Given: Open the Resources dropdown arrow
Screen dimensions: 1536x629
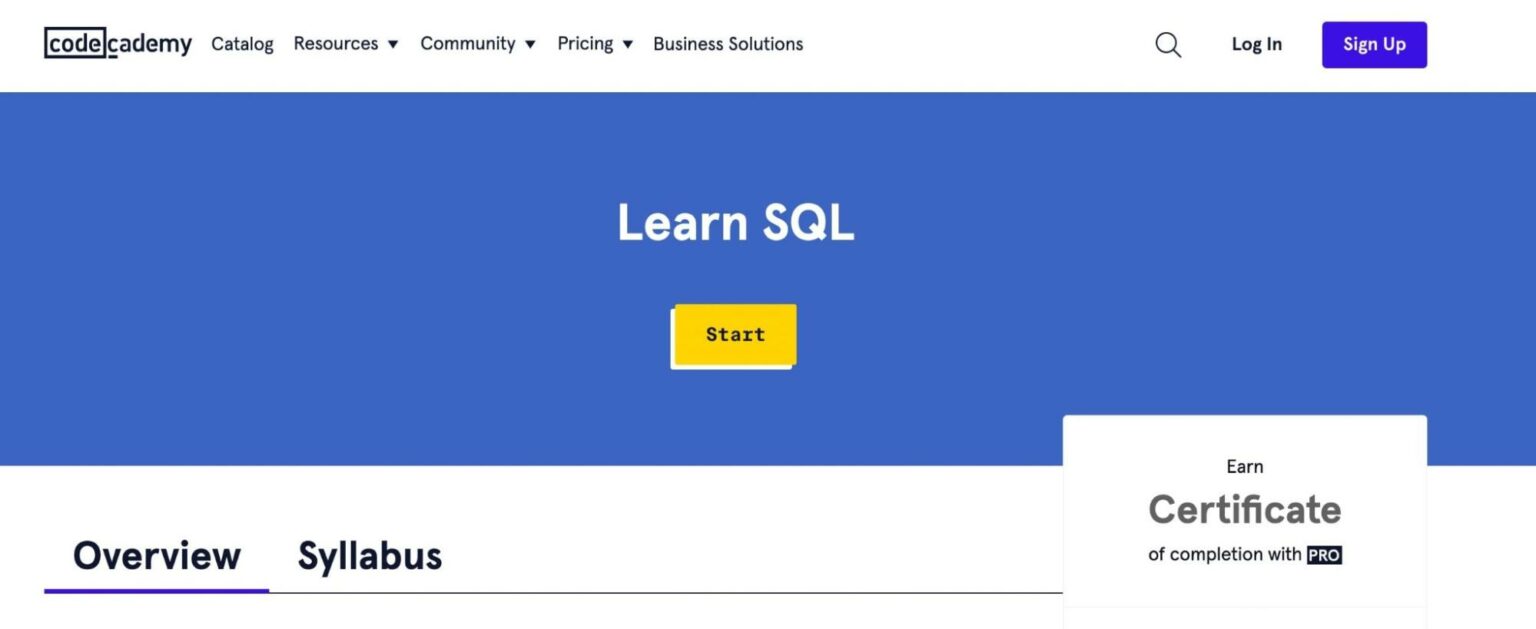Looking at the screenshot, I should (392, 44).
